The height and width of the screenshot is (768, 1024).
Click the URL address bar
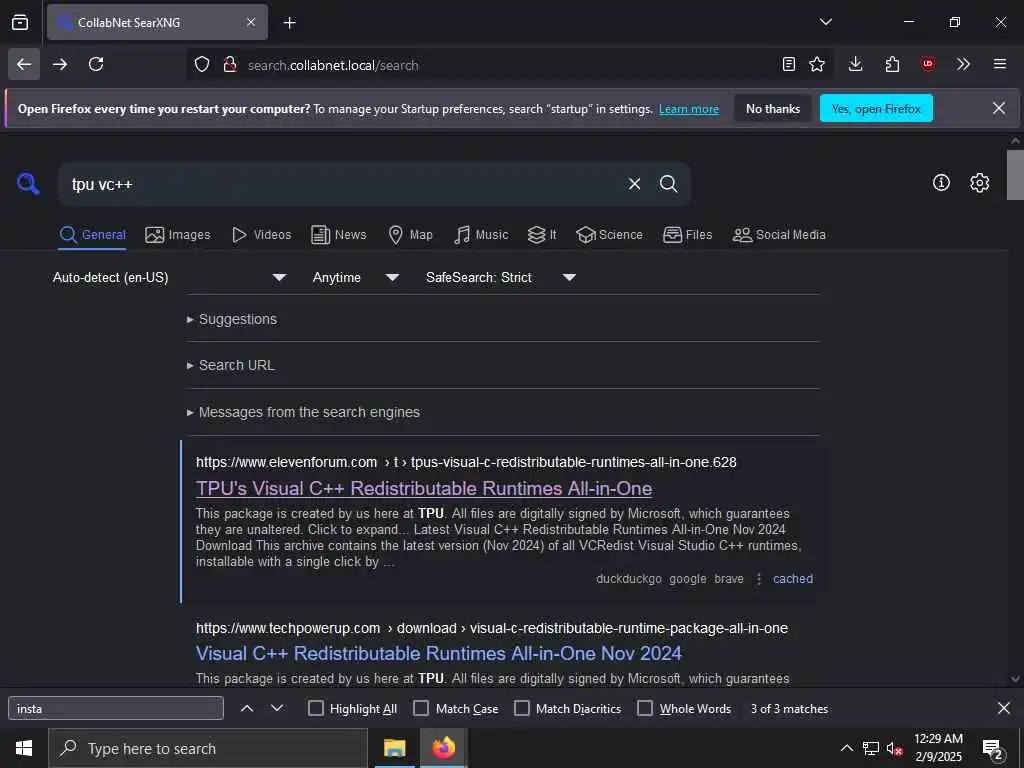coord(509,65)
